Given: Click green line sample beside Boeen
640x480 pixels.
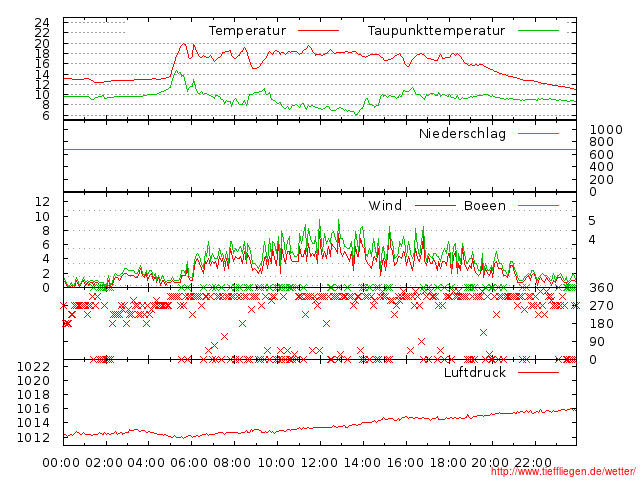Looking at the screenshot, I should click(x=538, y=206).
